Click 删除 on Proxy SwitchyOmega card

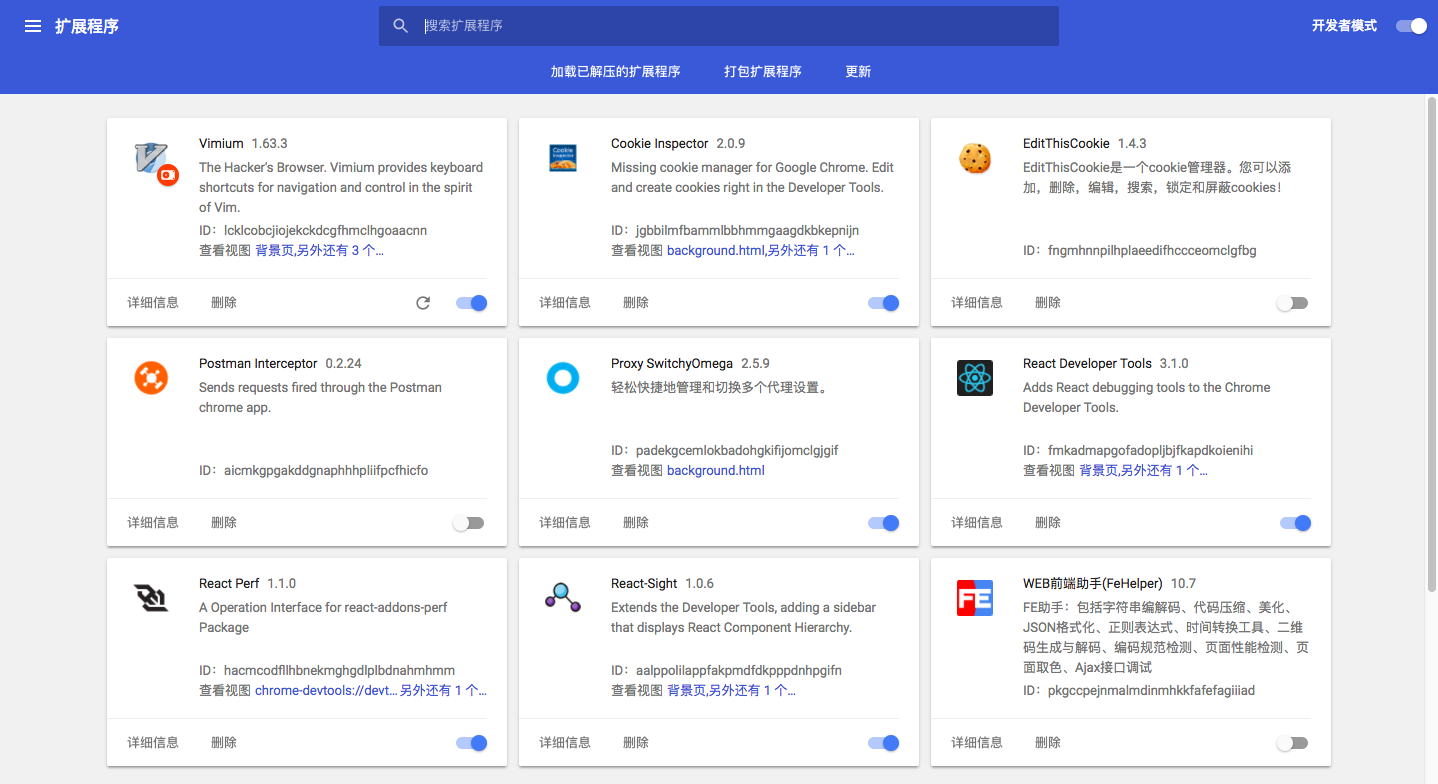pyautogui.click(x=636, y=523)
